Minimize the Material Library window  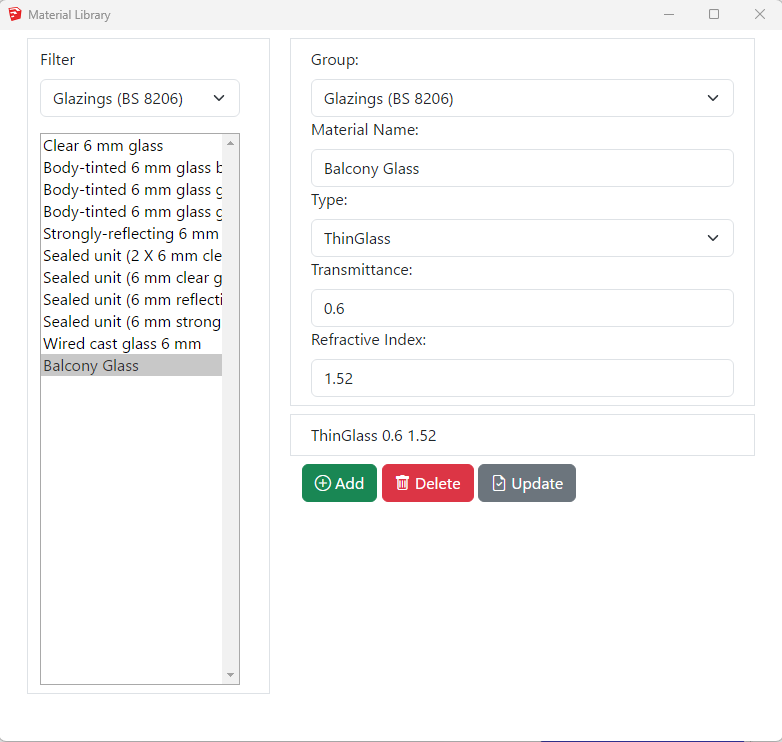[x=668, y=14]
